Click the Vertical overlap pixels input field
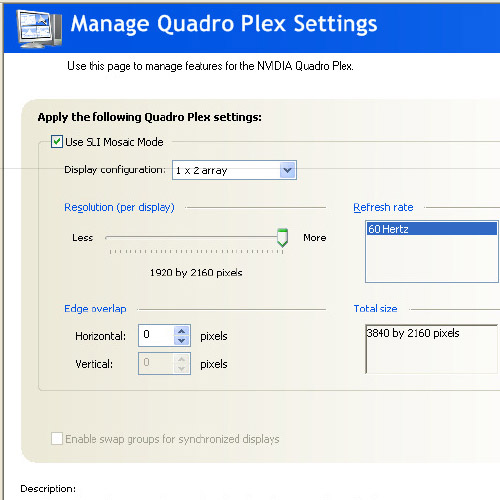The image size is (500, 500). (157, 363)
